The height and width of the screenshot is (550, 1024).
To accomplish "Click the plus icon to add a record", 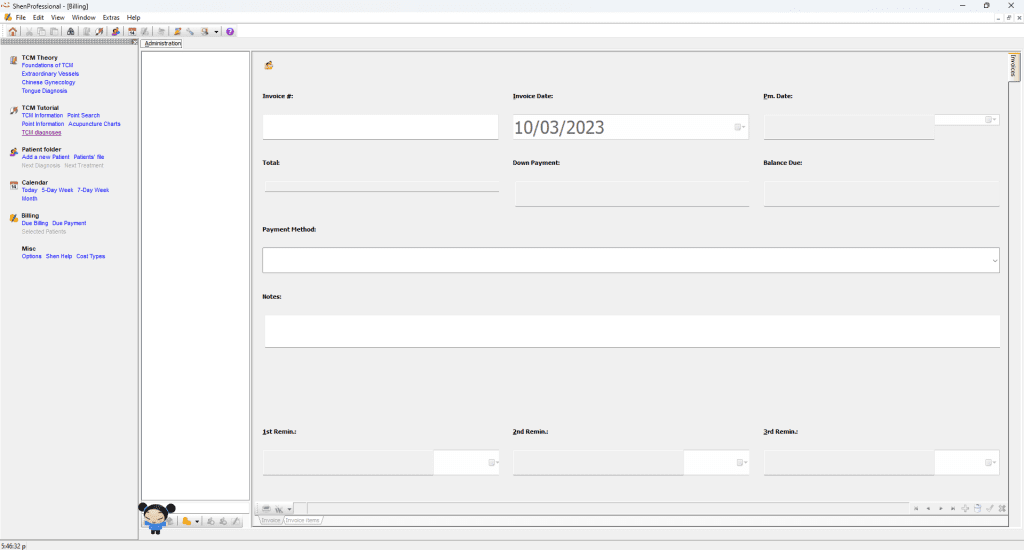I will (x=965, y=509).
